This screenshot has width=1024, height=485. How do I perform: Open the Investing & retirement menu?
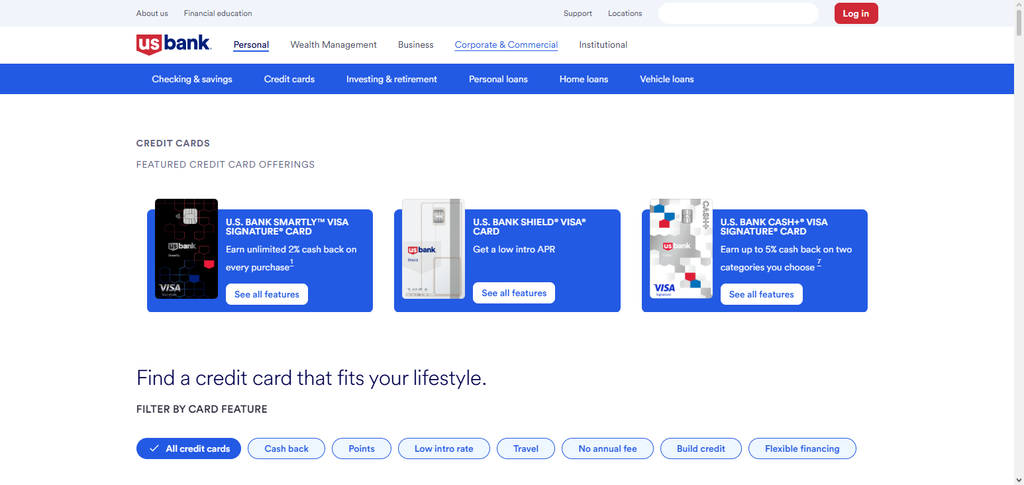pyautogui.click(x=391, y=79)
